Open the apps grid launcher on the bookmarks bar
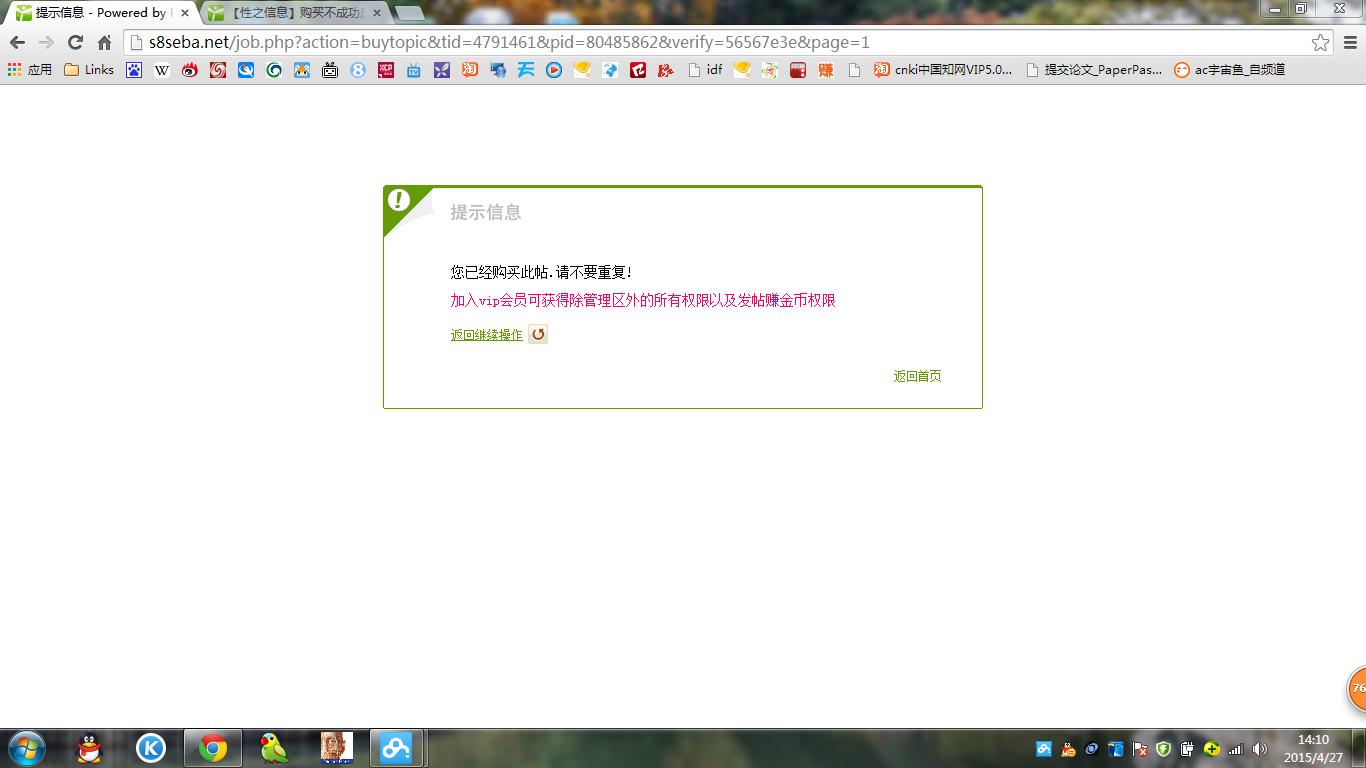 (14, 69)
